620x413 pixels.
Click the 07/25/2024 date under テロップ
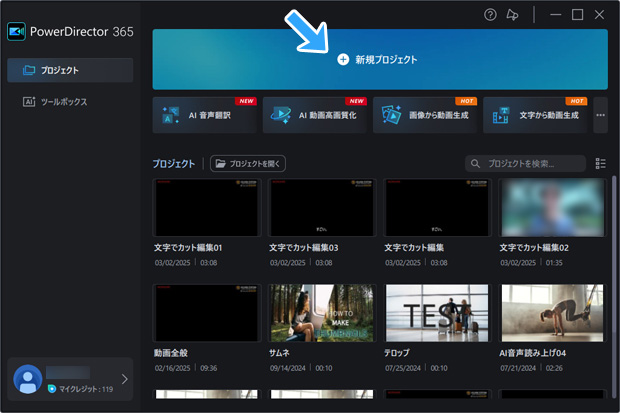(x=403, y=368)
